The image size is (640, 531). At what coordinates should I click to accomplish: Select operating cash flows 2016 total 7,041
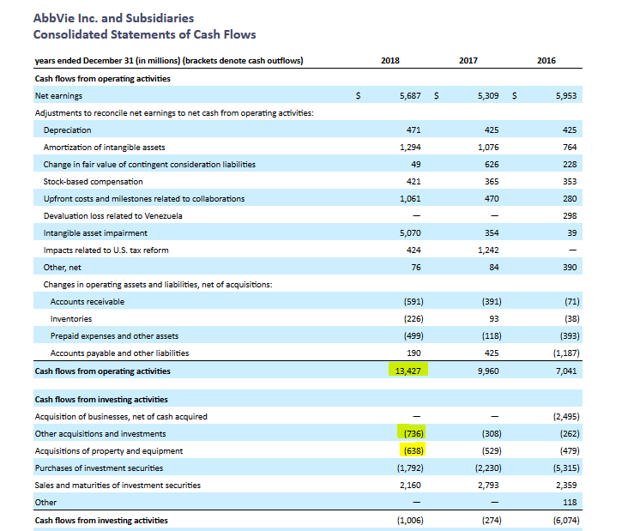(x=566, y=371)
